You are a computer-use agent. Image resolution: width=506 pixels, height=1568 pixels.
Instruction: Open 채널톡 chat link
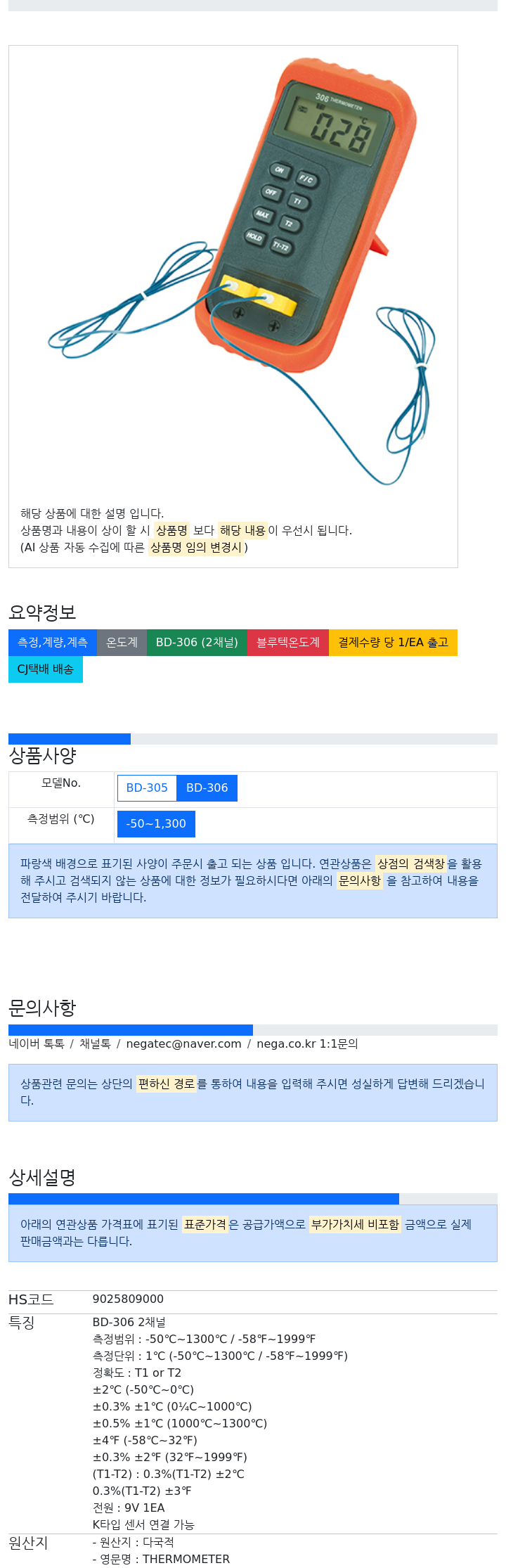pos(95,1043)
